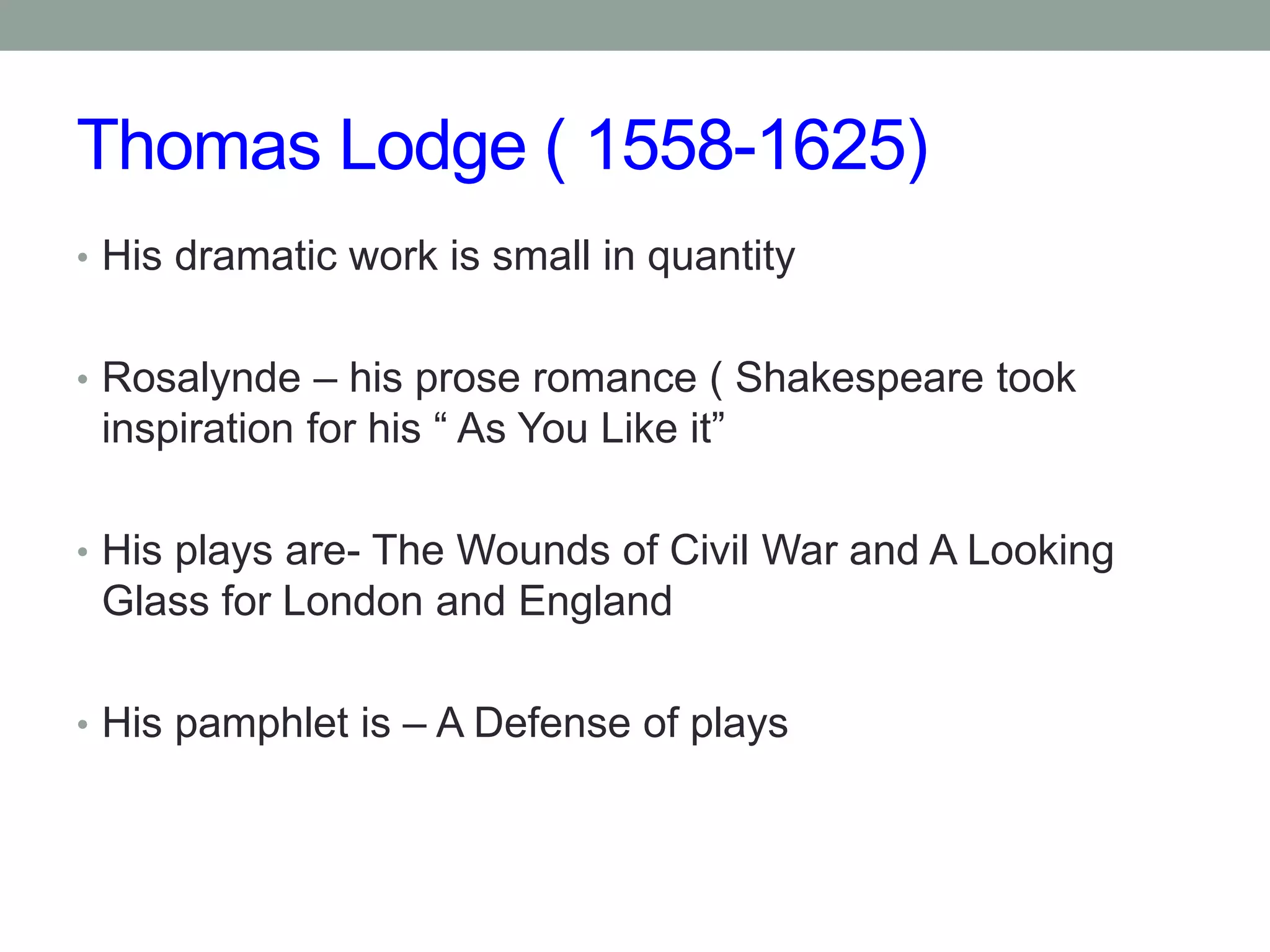The width and height of the screenshot is (1270, 952).
Task: Click the bullet dot before His dramatic work
Action: pyautogui.click(x=82, y=257)
